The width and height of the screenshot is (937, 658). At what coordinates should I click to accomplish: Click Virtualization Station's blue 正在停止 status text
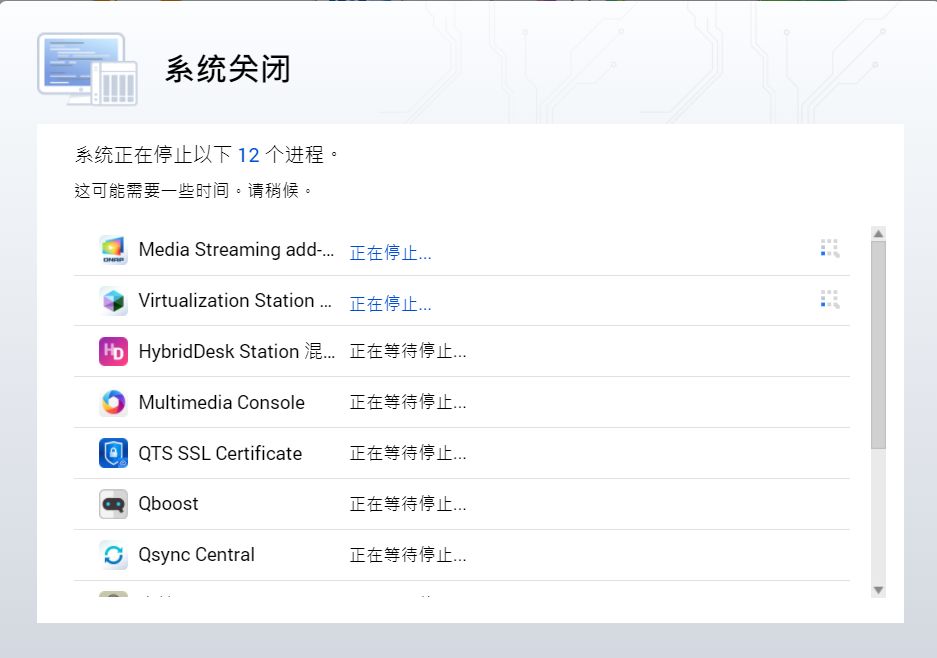(390, 304)
